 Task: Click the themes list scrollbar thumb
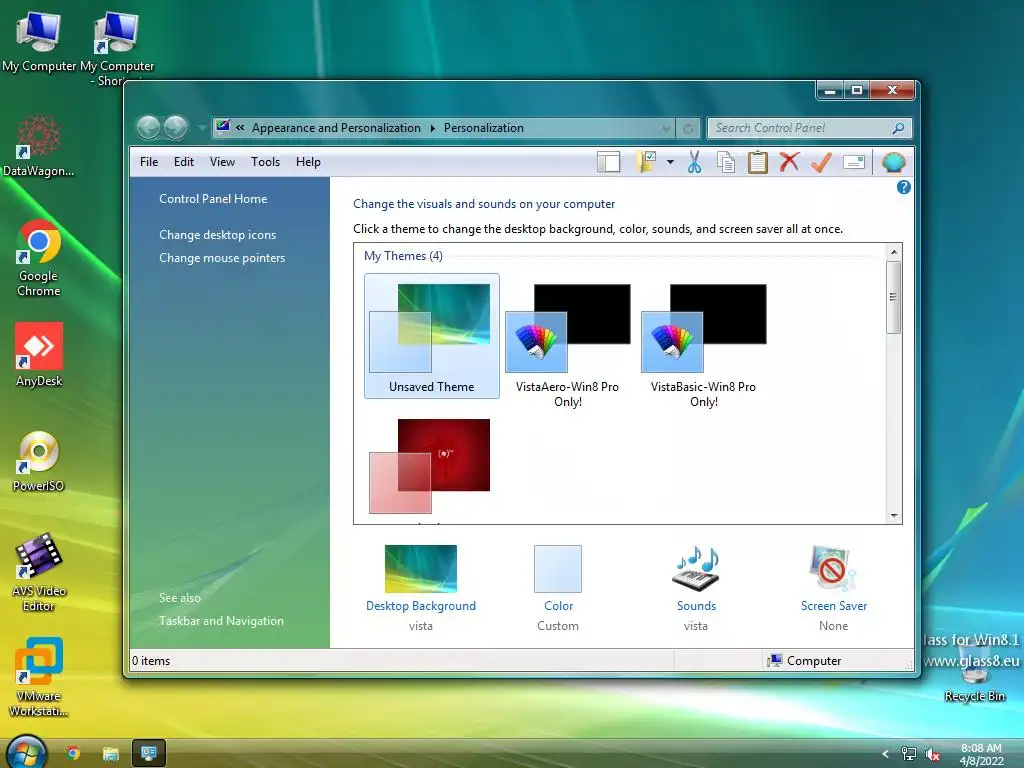(x=894, y=297)
